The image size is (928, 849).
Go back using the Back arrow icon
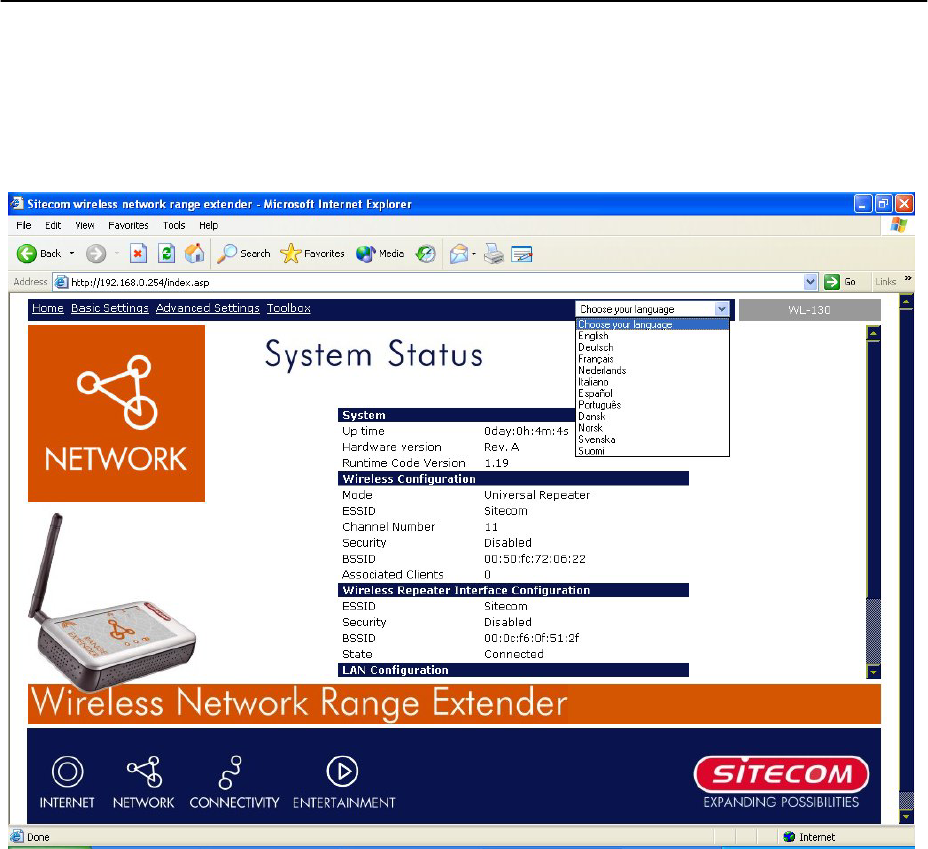26,254
